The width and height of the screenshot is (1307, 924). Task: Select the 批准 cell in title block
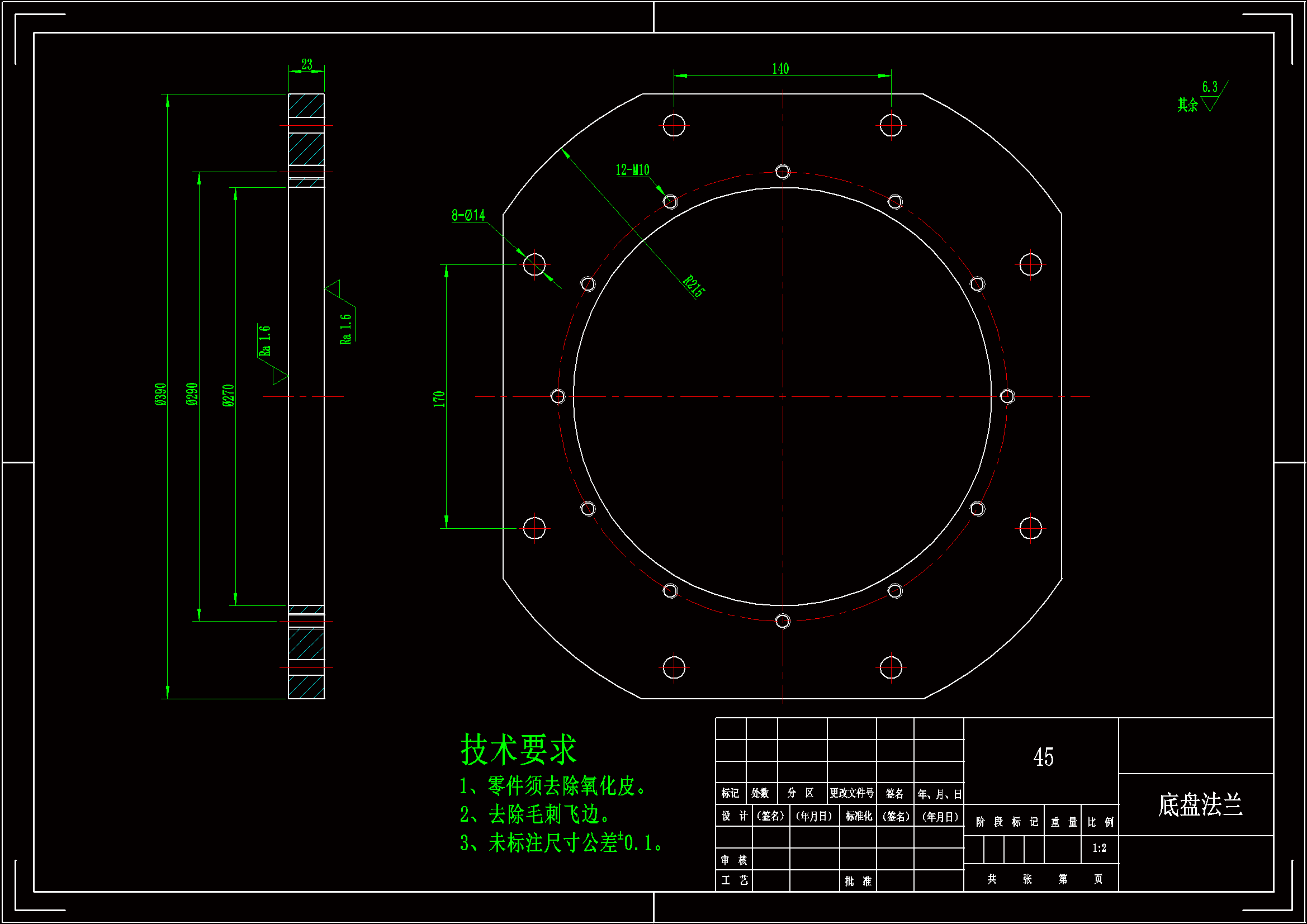858,882
